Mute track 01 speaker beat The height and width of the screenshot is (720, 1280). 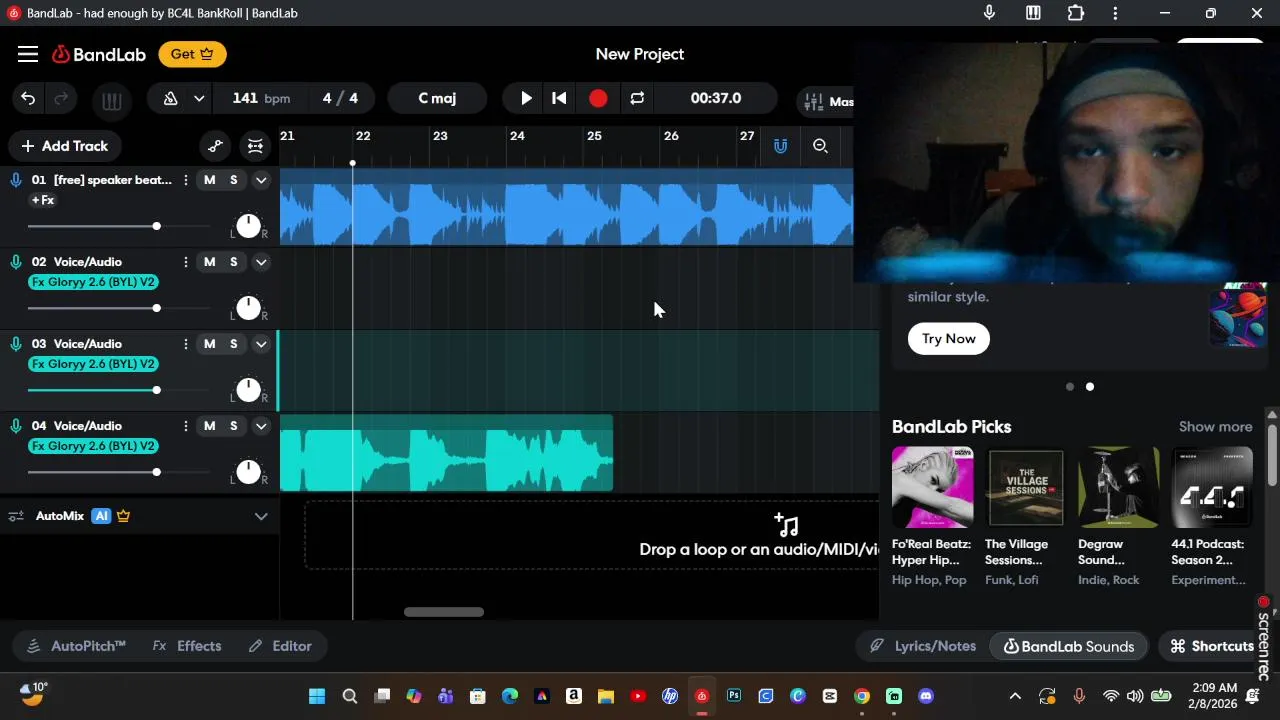click(x=209, y=180)
